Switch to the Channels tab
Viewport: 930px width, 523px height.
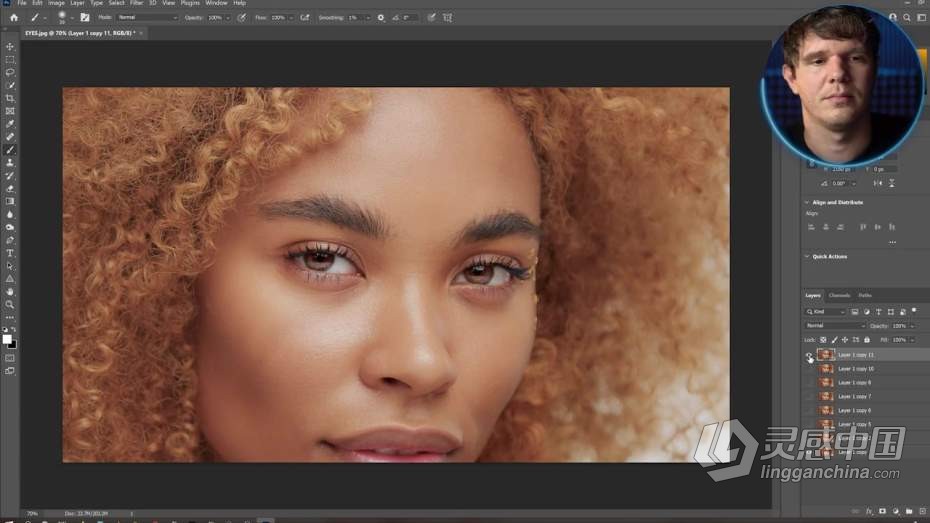click(x=839, y=295)
